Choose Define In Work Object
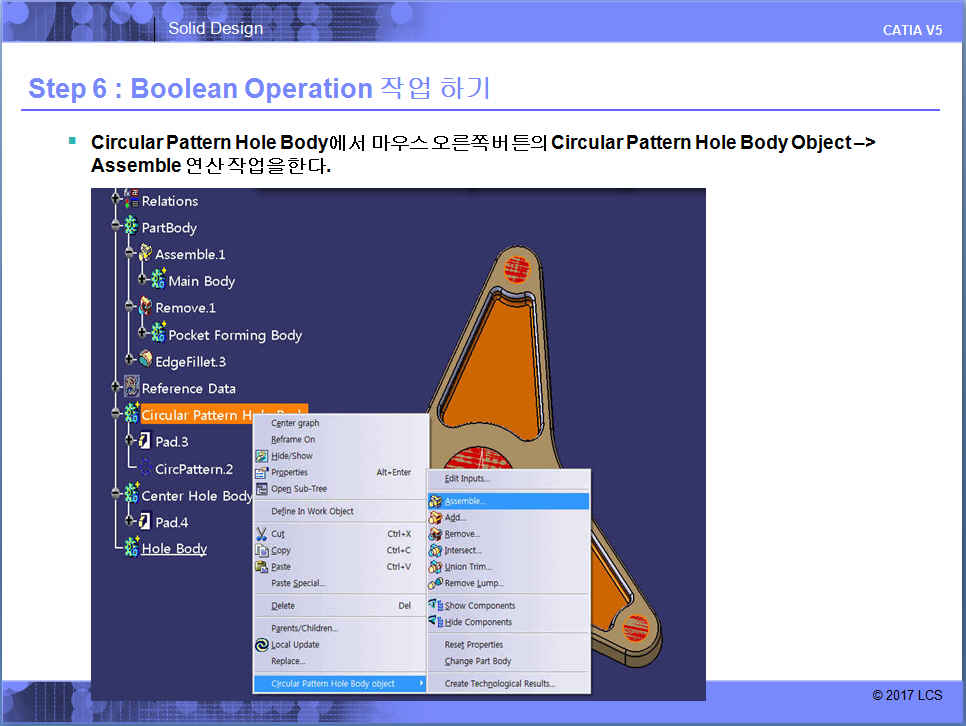966x726 pixels. click(x=312, y=511)
